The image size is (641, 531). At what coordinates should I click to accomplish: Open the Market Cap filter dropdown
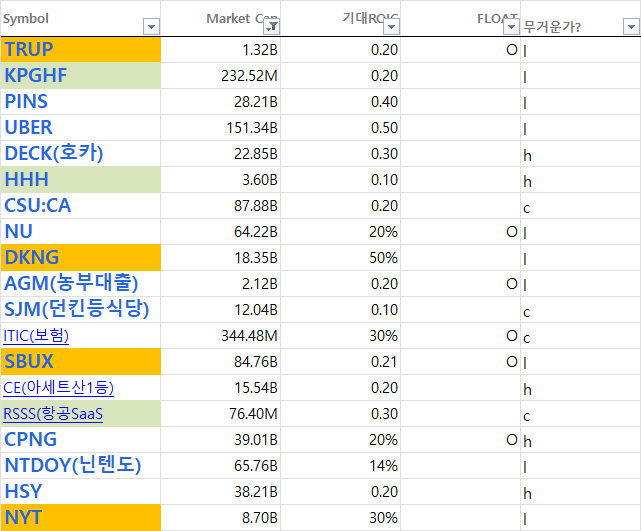[x=271, y=27]
